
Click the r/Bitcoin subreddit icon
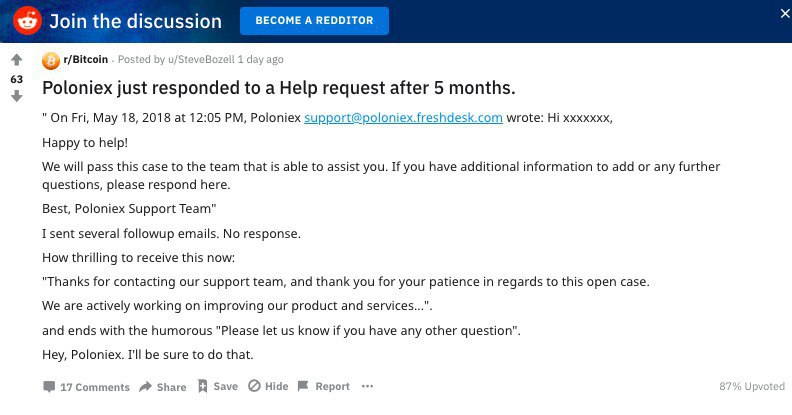[x=51, y=61]
